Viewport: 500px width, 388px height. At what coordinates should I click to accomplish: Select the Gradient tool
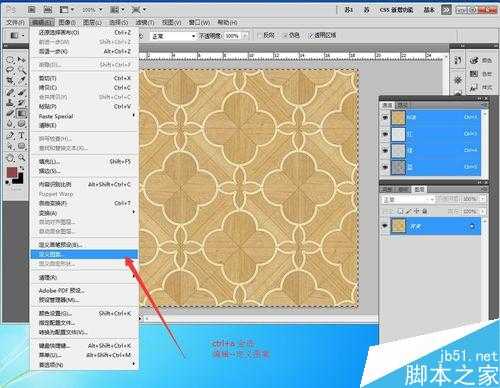click(22, 113)
